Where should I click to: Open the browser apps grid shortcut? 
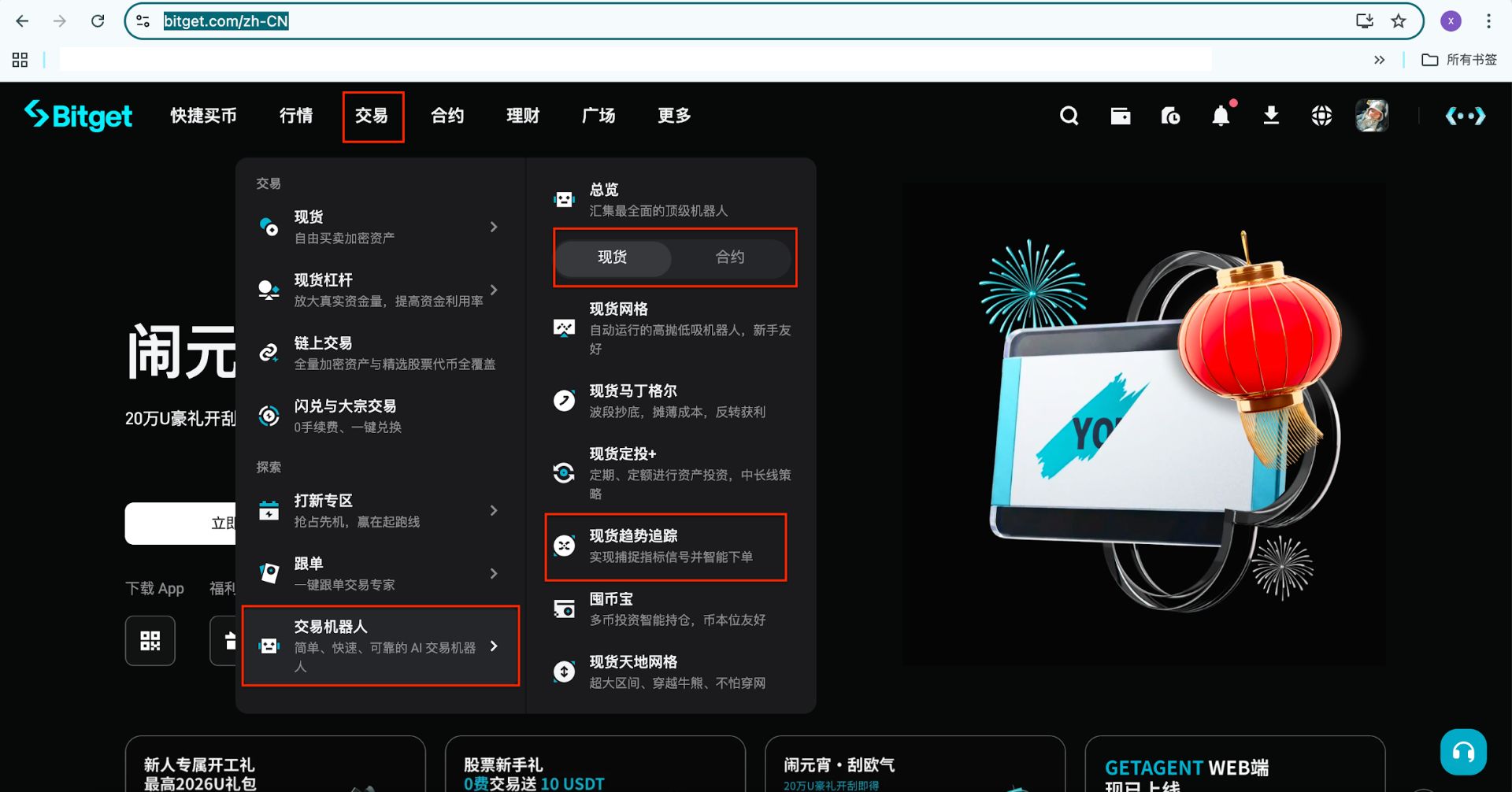tap(20, 60)
